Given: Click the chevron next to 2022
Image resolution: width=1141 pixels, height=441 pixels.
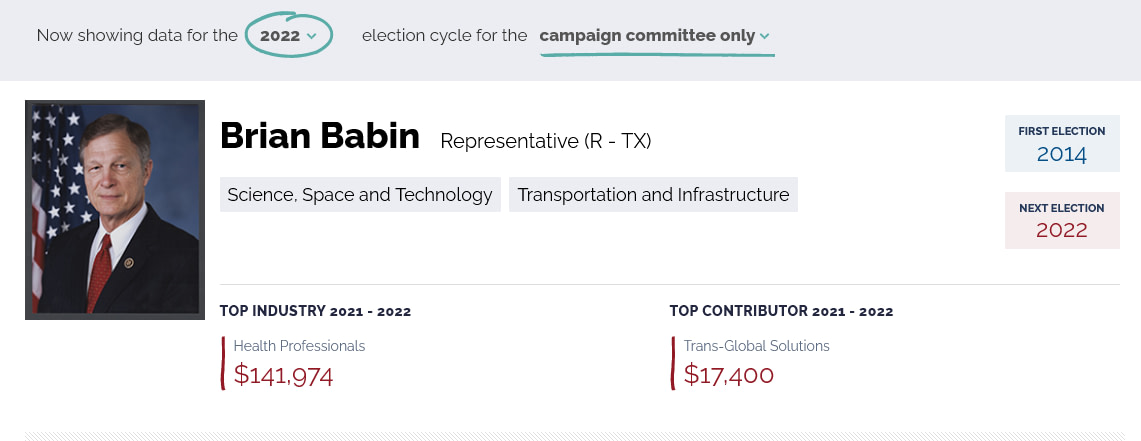Looking at the screenshot, I should [311, 36].
